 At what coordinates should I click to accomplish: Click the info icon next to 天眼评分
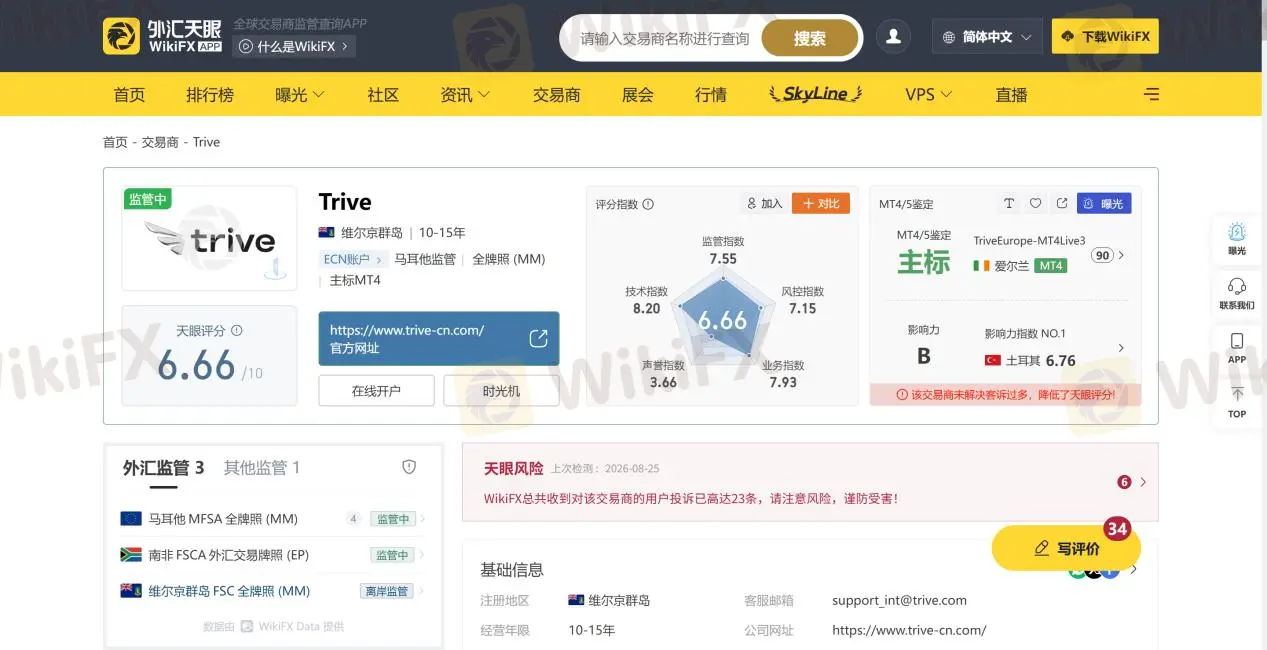point(237,330)
